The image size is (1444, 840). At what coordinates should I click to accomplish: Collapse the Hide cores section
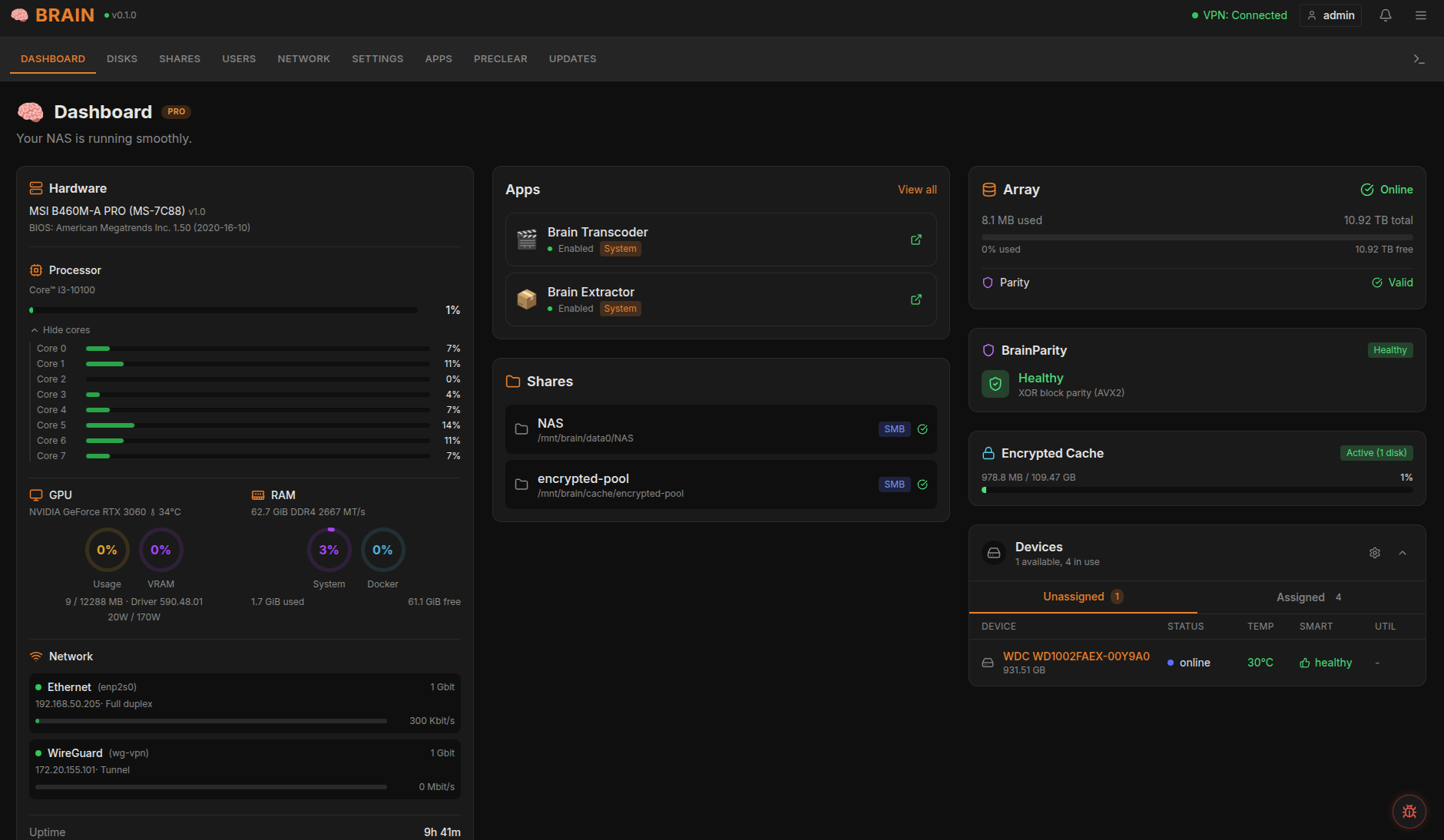pyautogui.click(x=61, y=329)
